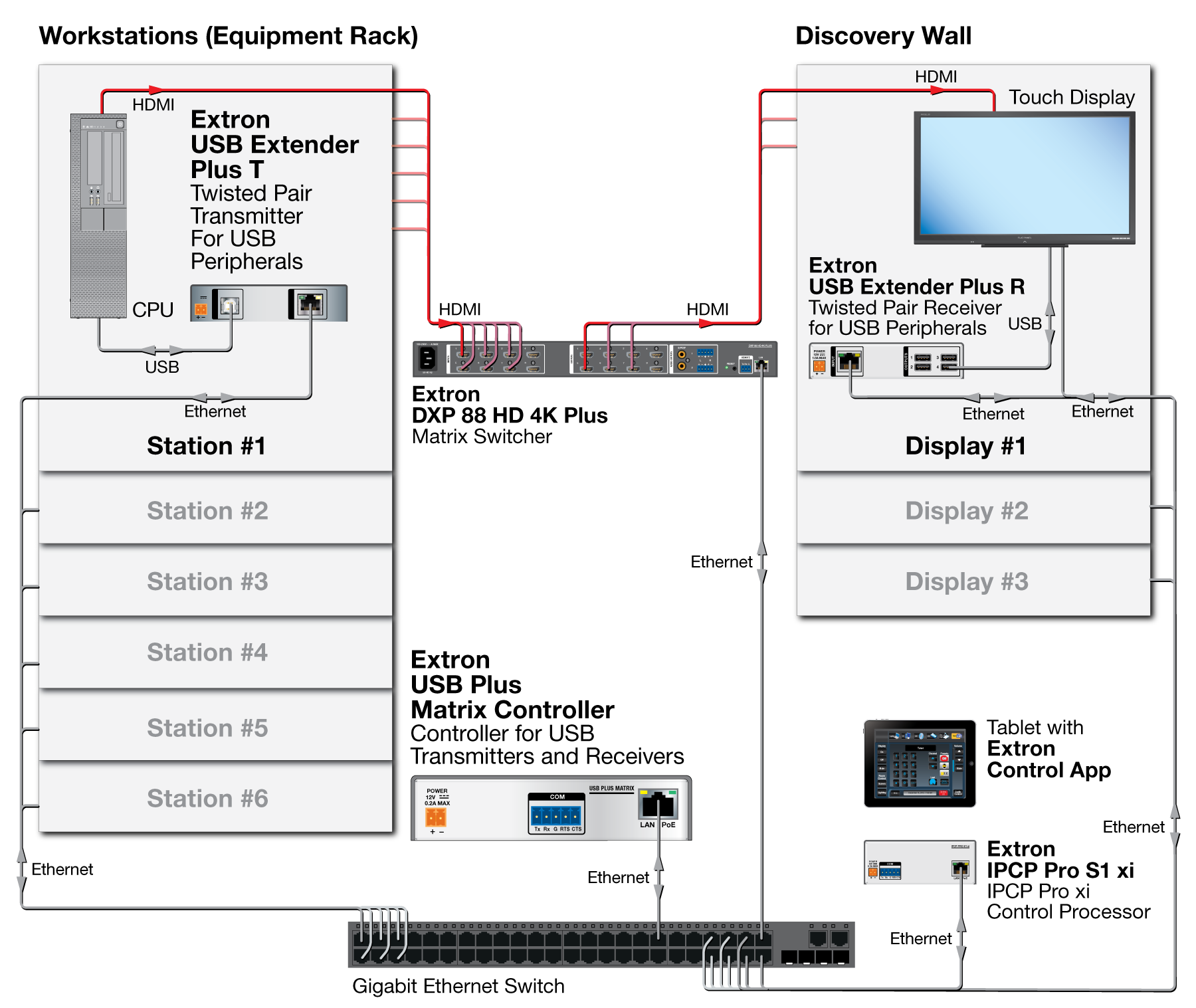The width and height of the screenshot is (1196, 1008).
Task: Select the 'Station #3' panel
Action: coord(216,581)
